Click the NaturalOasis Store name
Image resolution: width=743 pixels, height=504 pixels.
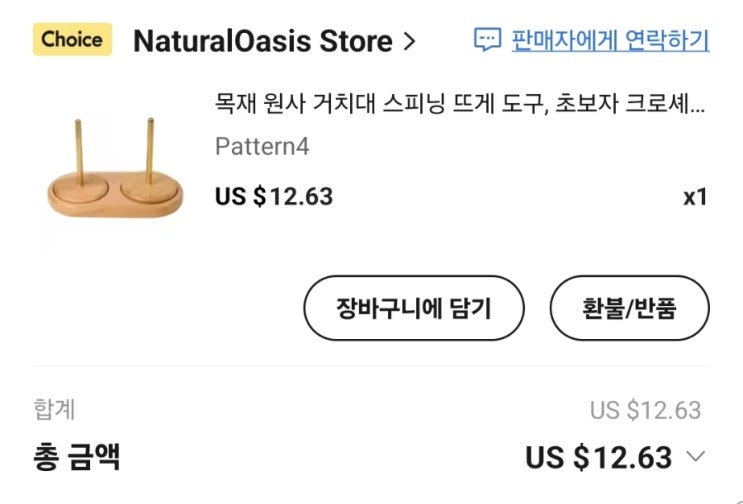[x=262, y=42]
